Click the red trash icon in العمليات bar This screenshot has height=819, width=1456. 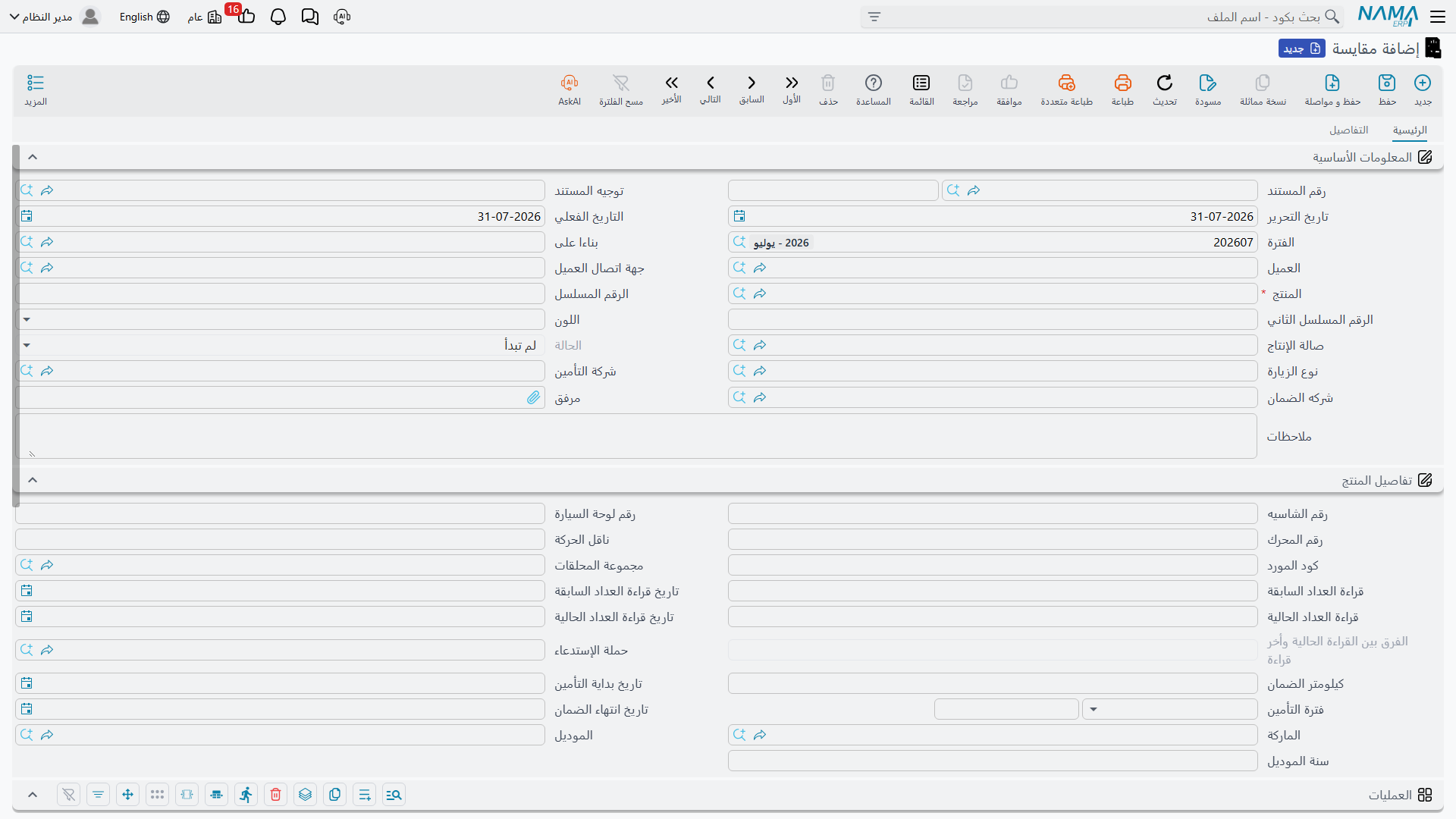pos(276,795)
